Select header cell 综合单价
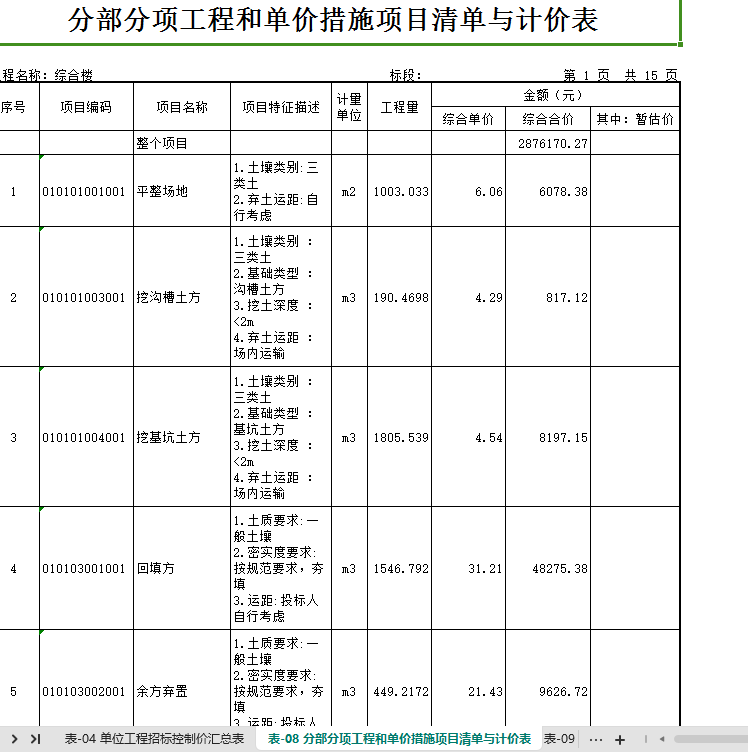 (468, 118)
